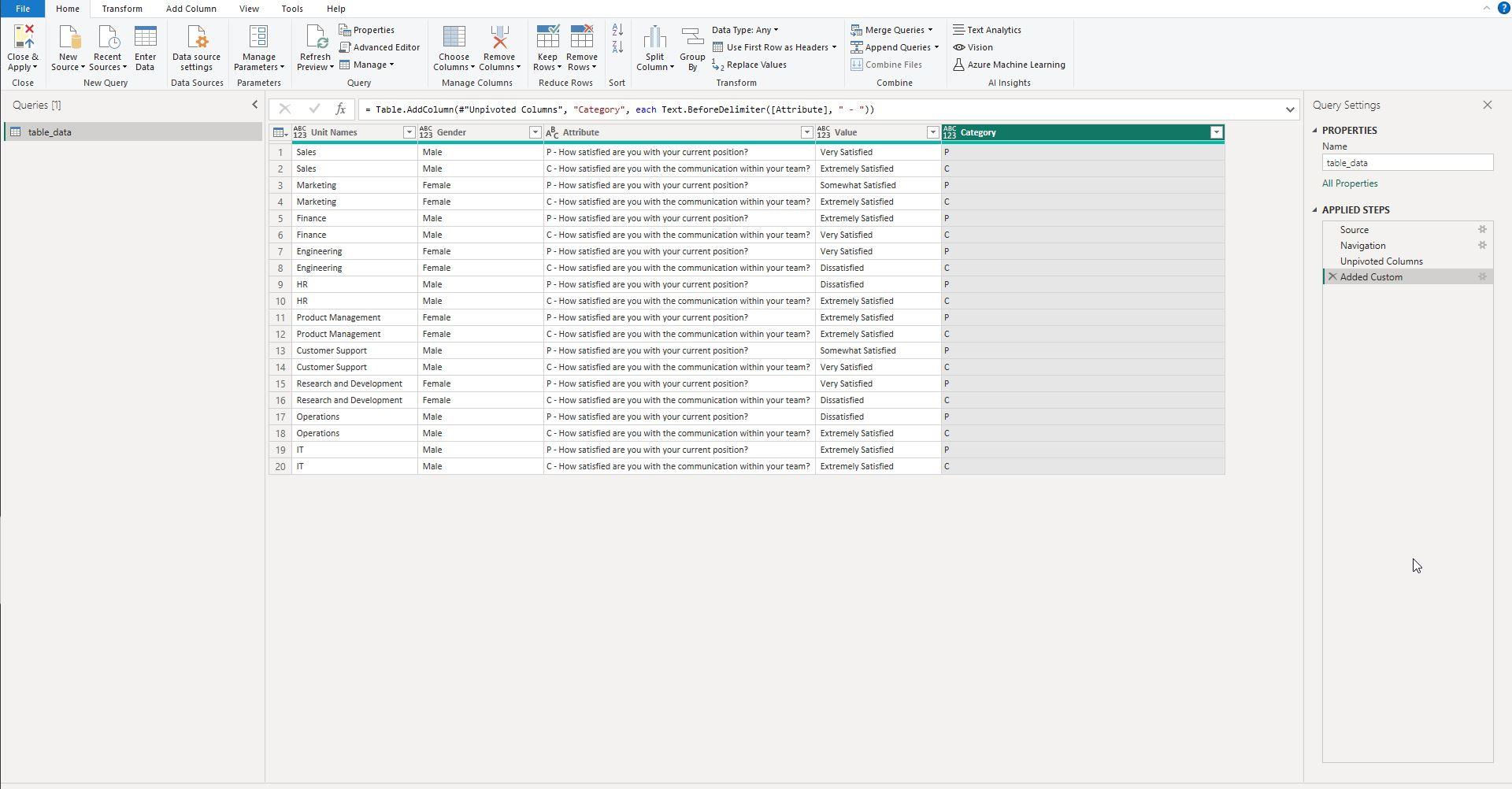Collapse the APPLIED STEPS section
Screen dimensions: 1512x789
point(1315,210)
